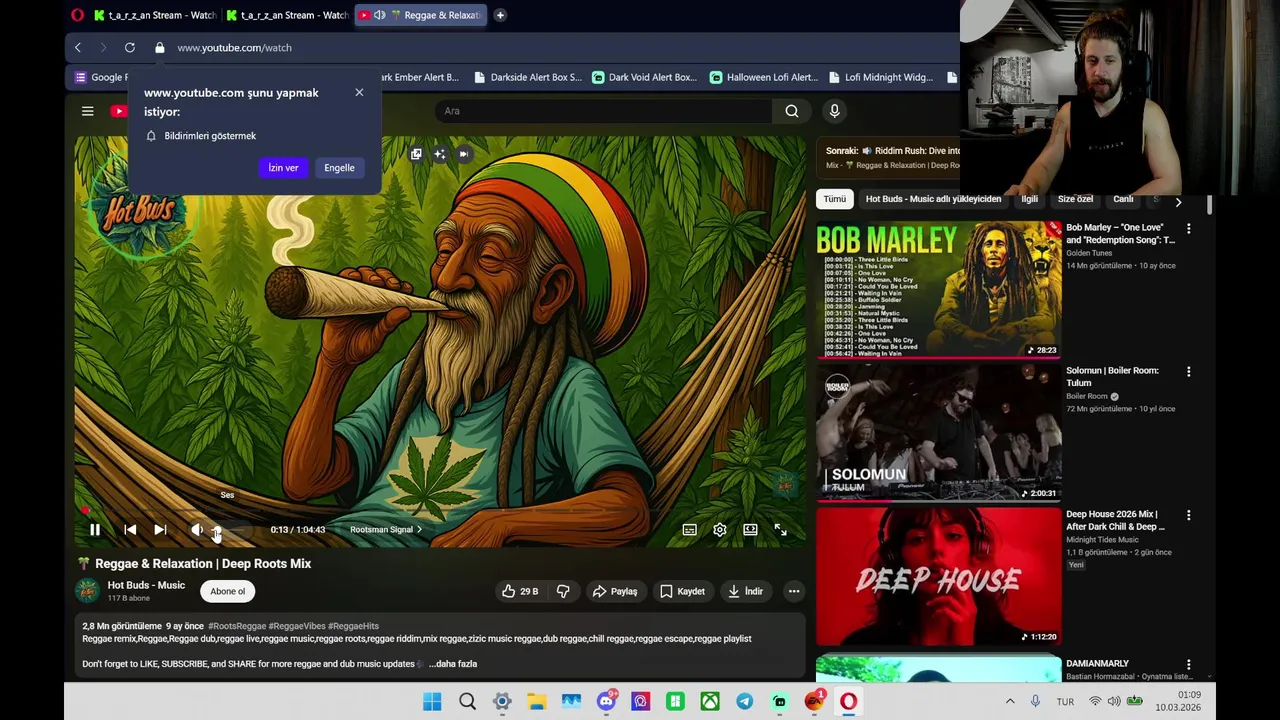
Task: Mute the video using the speaker icon
Action: (197, 530)
